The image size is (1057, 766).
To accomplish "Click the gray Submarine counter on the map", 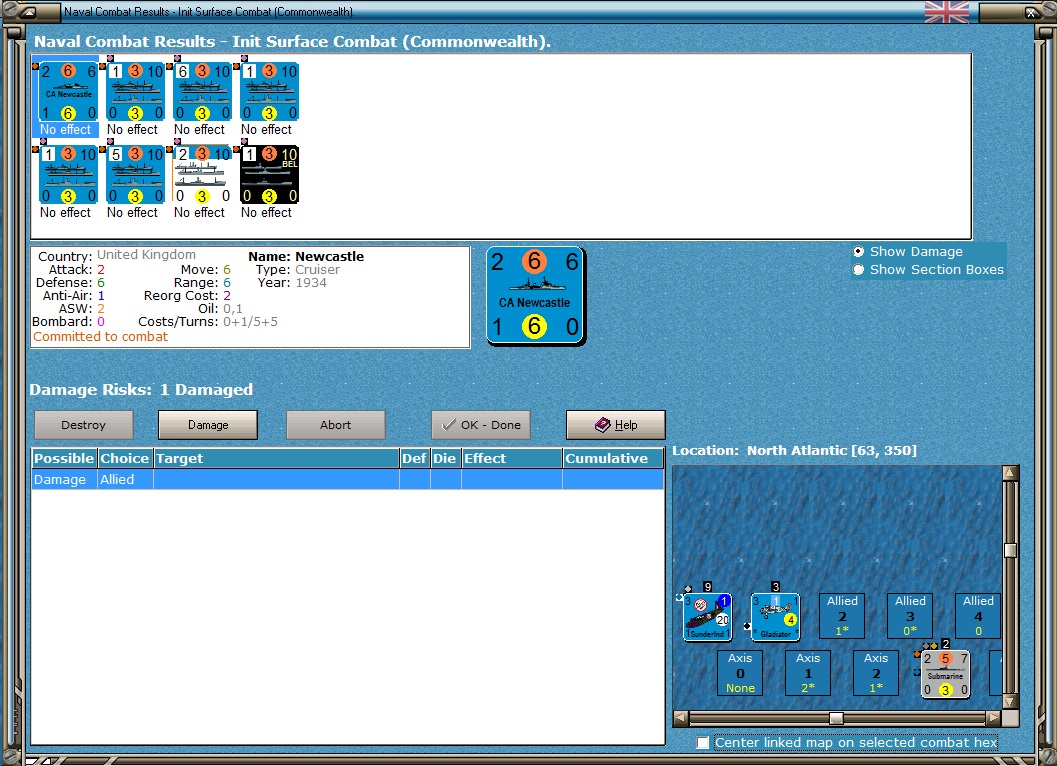I will [x=945, y=674].
